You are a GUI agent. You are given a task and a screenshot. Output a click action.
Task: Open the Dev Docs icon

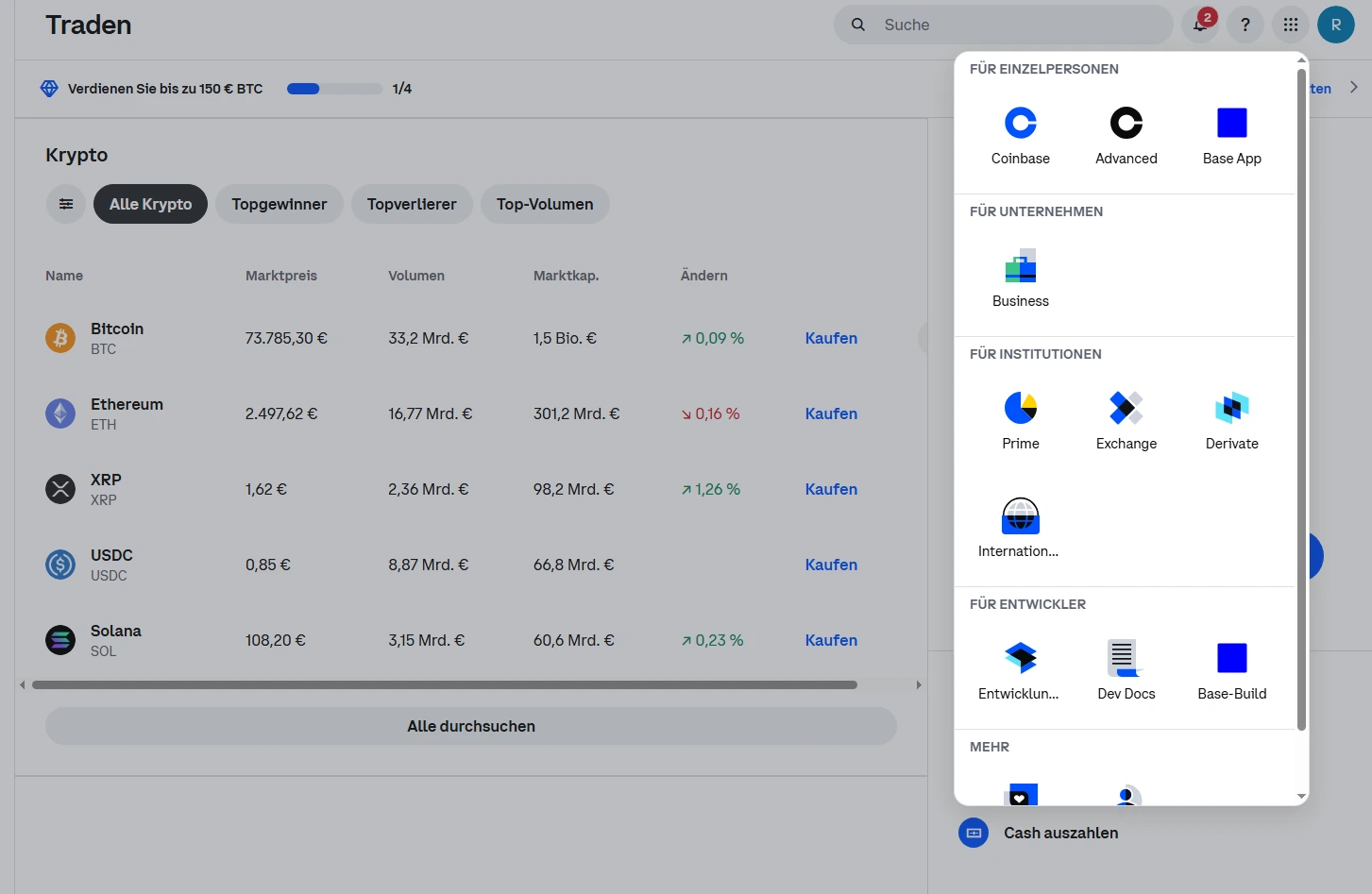tap(1126, 658)
